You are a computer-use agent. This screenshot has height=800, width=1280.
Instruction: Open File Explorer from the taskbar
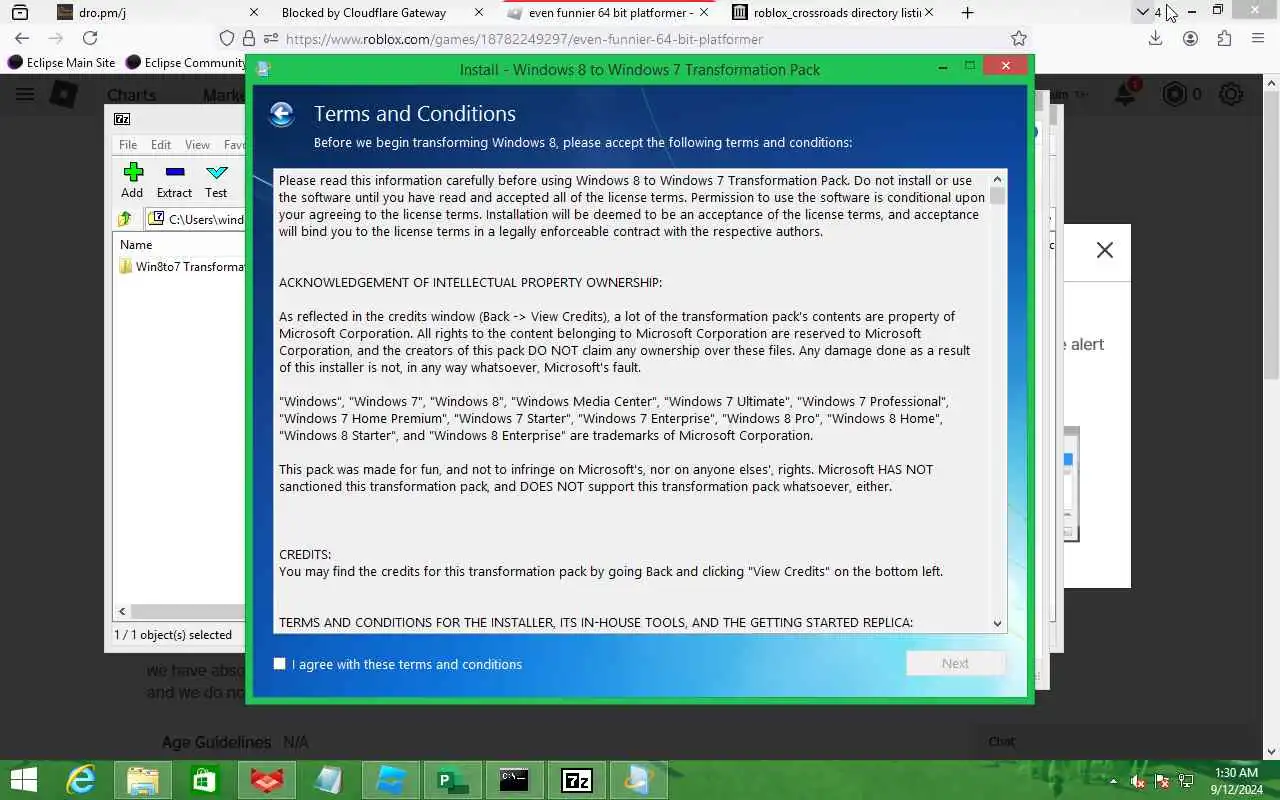pos(143,780)
